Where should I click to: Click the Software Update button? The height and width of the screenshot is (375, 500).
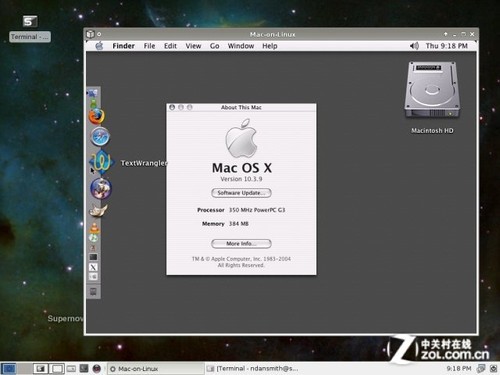(x=241, y=193)
